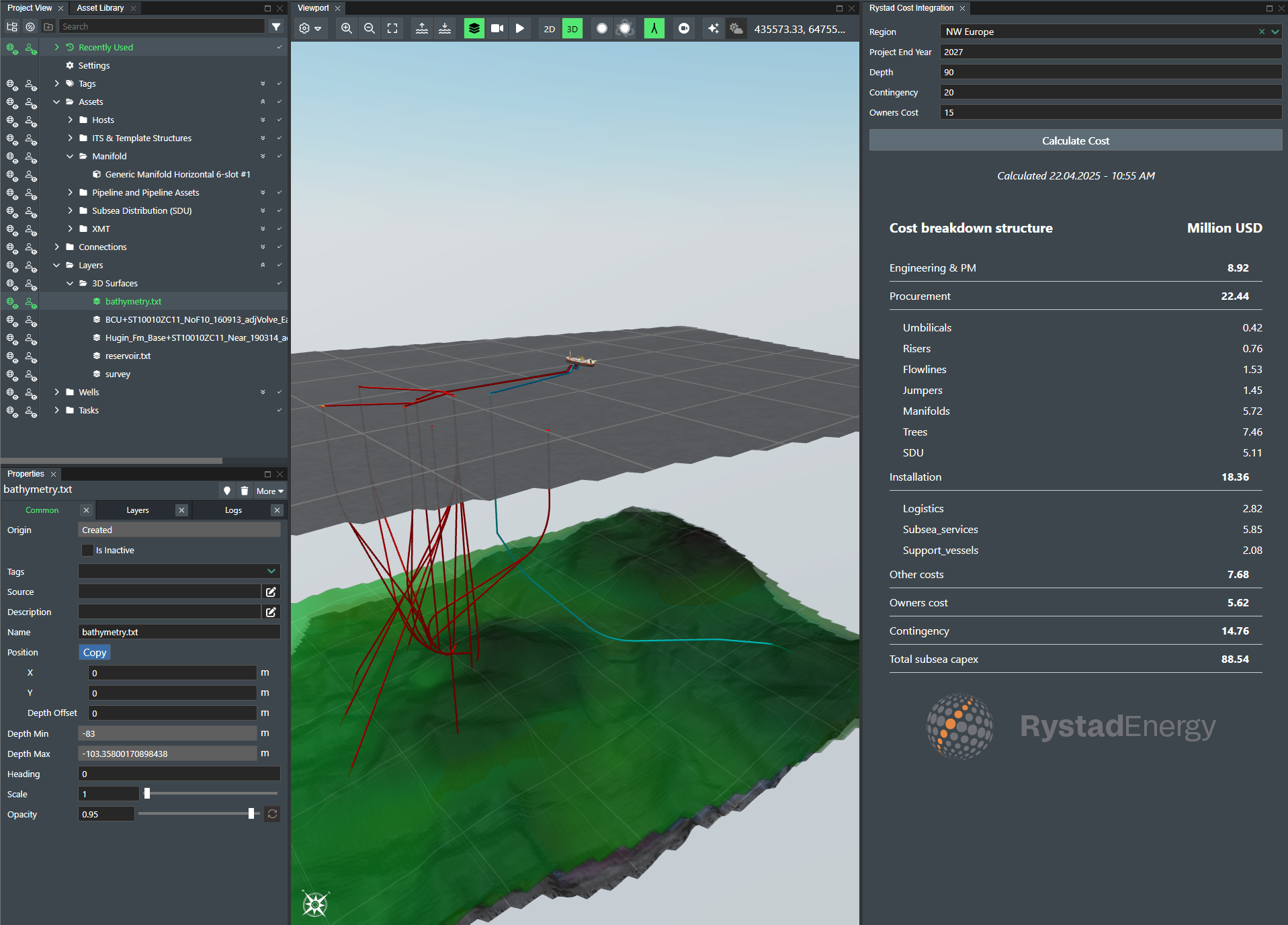
Task: Select the Rystad Cost Integration tab
Action: click(x=911, y=8)
